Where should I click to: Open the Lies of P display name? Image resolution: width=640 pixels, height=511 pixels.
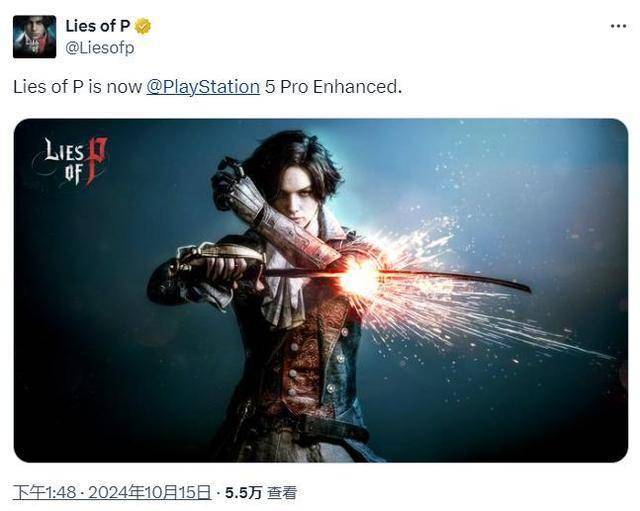pos(98,26)
